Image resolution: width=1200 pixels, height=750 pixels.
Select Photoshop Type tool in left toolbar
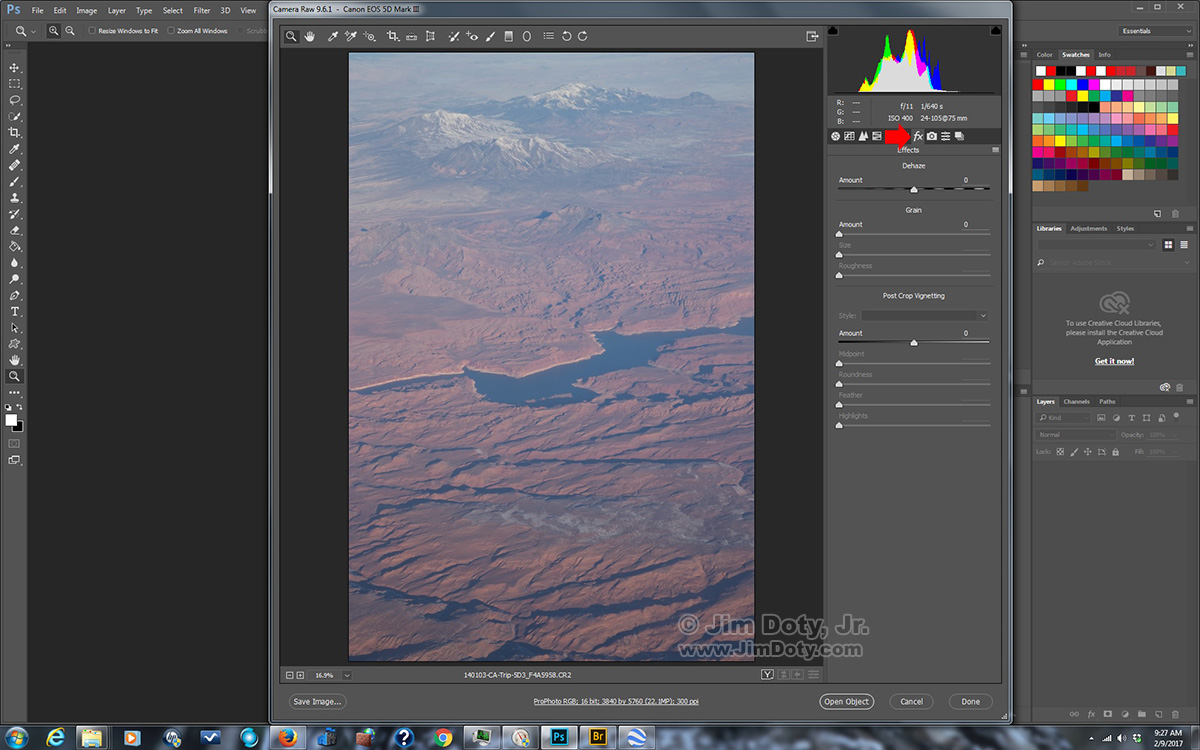tap(15, 312)
